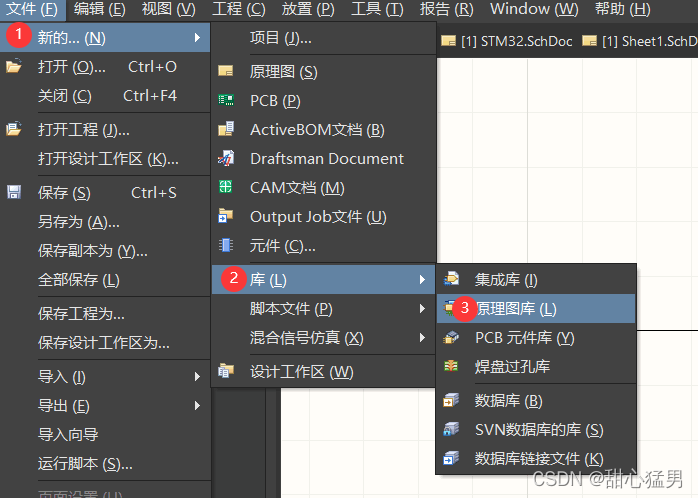Click the pad via library icon
Viewport: 698px width, 498px height.
coord(451,366)
